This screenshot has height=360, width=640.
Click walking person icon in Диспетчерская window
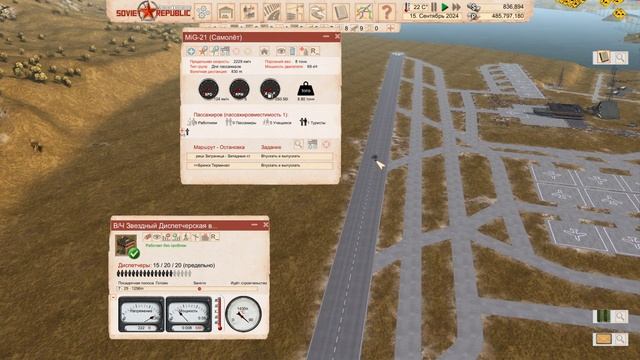[x=185, y=237]
